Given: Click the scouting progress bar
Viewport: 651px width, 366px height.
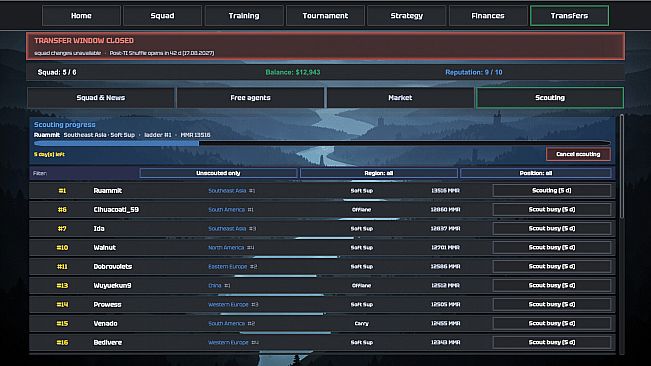Looking at the screenshot, I should pos(322,143).
